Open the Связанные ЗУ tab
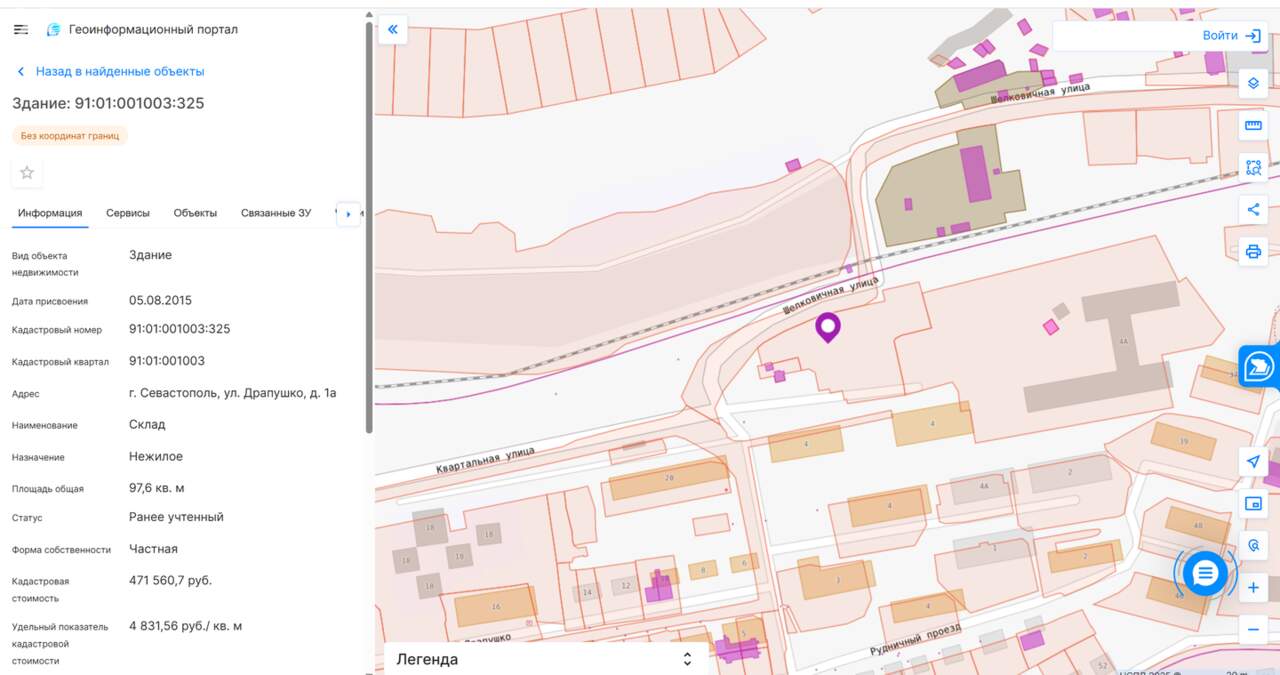1280x675 pixels. 276,213
